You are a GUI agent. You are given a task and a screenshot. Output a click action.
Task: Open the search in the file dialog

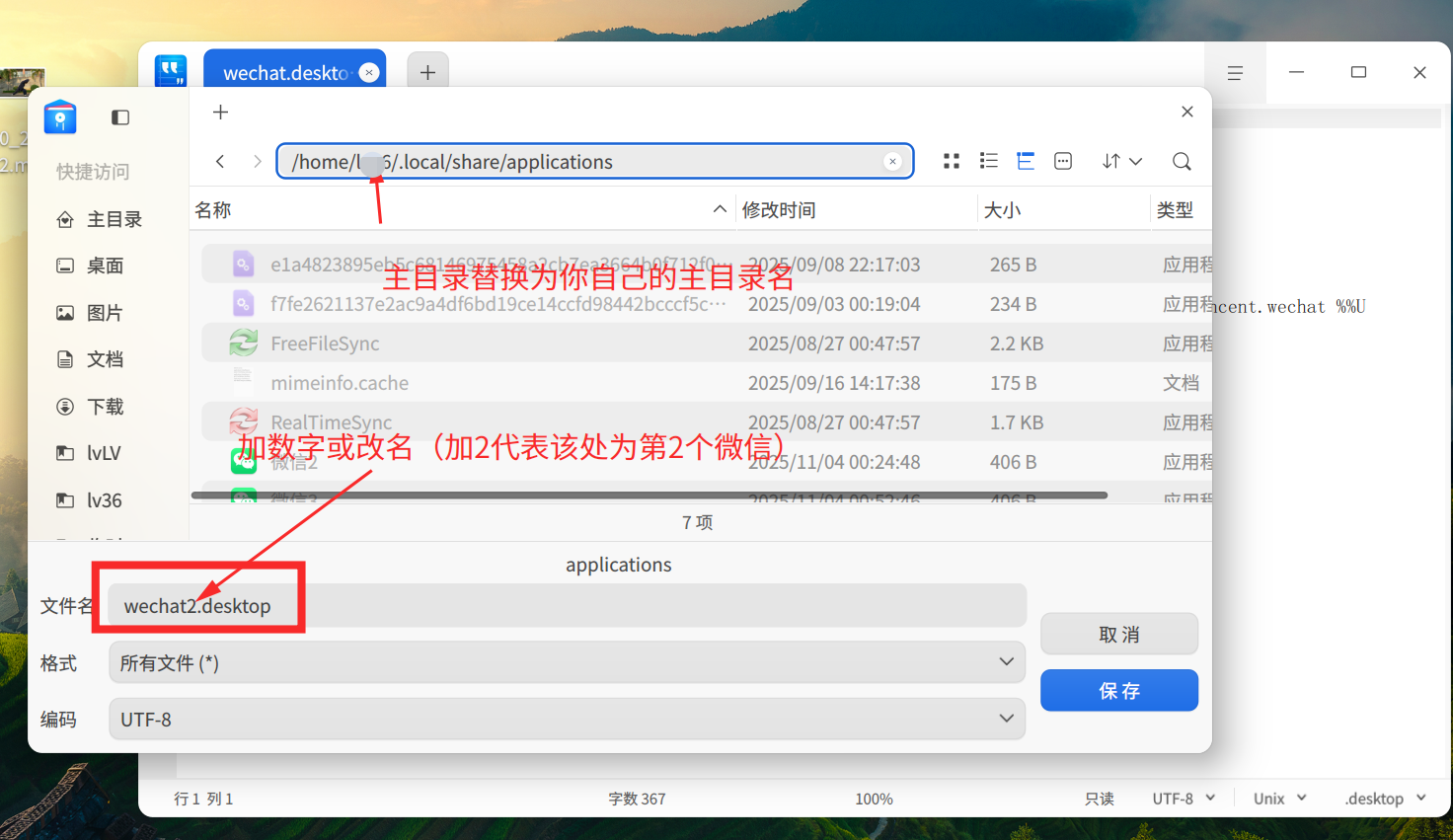tap(1182, 161)
